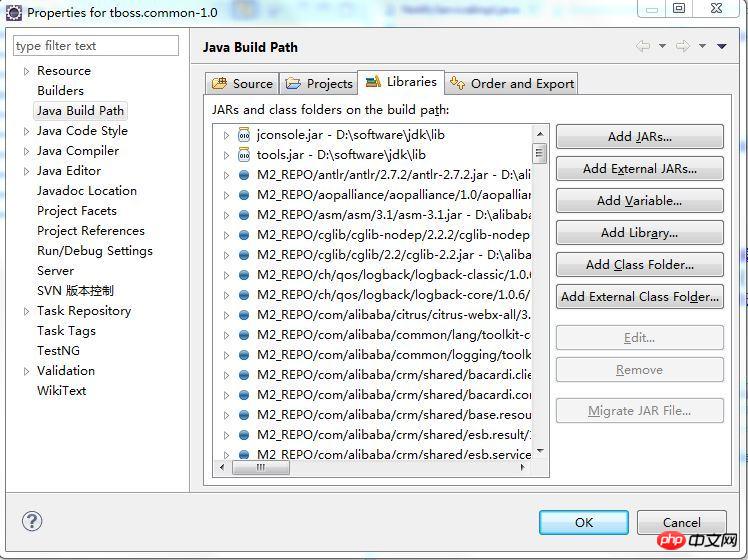Expand the jconsole.jar library entry
748x560 pixels.
click(227, 135)
